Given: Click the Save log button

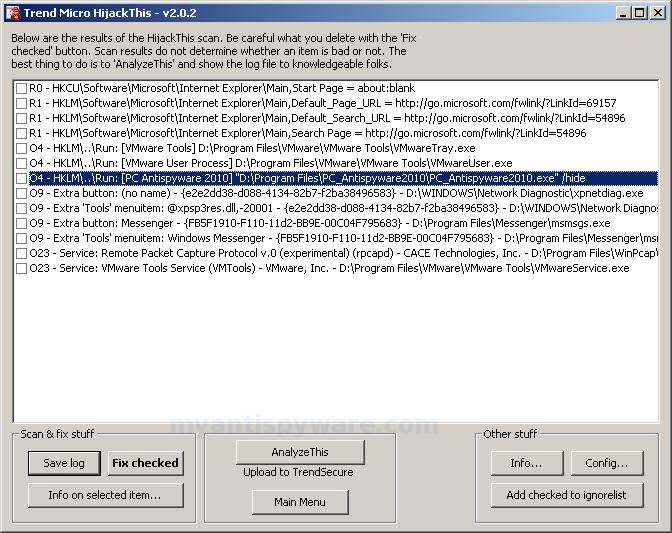Looking at the screenshot, I should click(64, 463).
